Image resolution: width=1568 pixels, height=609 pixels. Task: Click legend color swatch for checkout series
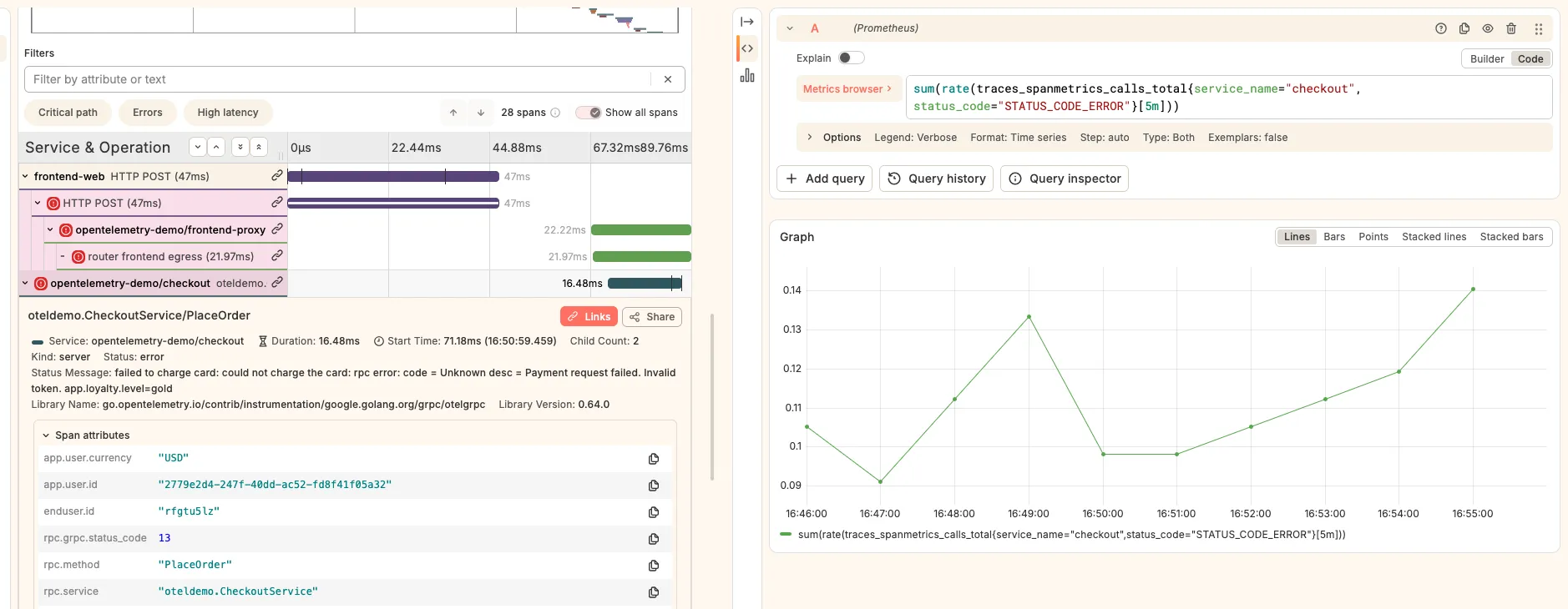tap(786, 535)
